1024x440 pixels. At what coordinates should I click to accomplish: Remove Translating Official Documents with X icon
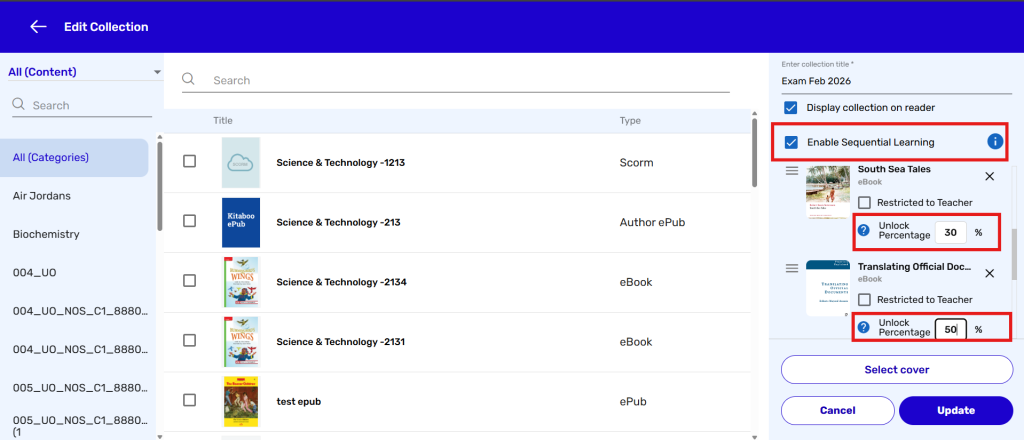989,273
